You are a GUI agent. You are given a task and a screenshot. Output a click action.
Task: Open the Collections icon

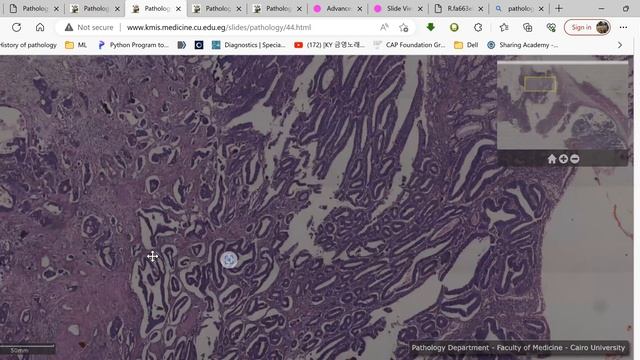tap(527, 27)
